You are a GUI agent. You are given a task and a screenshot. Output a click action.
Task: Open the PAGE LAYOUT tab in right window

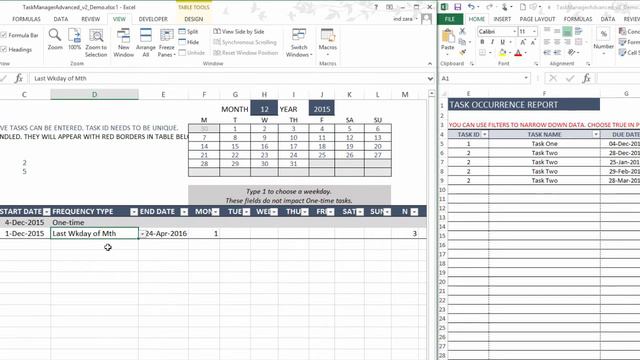(x=537, y=19)
